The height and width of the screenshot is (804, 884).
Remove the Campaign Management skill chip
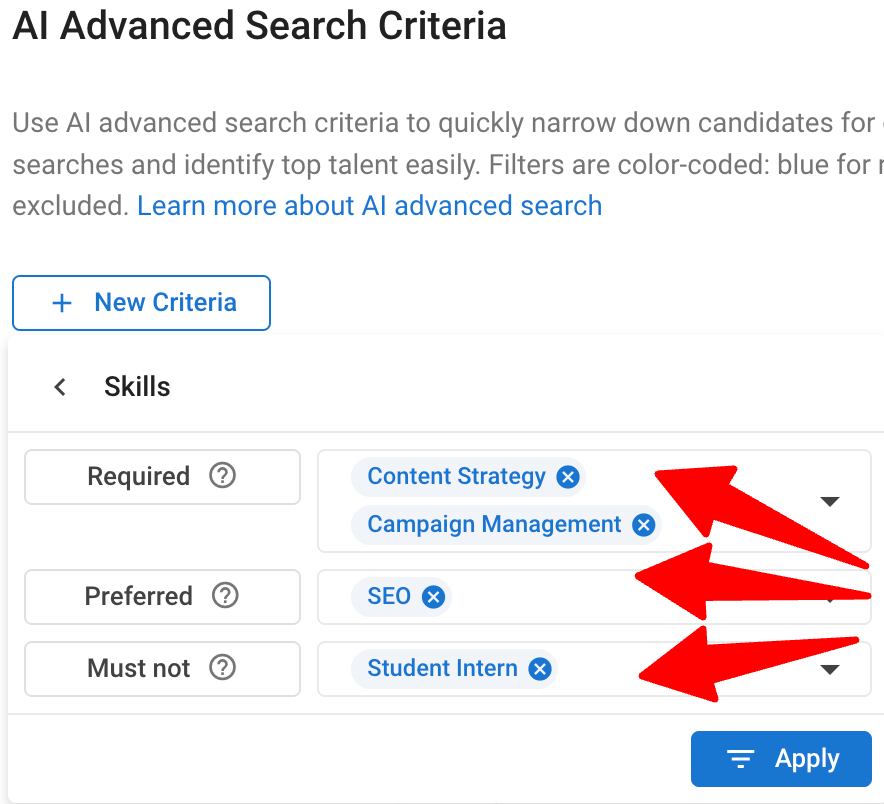pos(644,524)
